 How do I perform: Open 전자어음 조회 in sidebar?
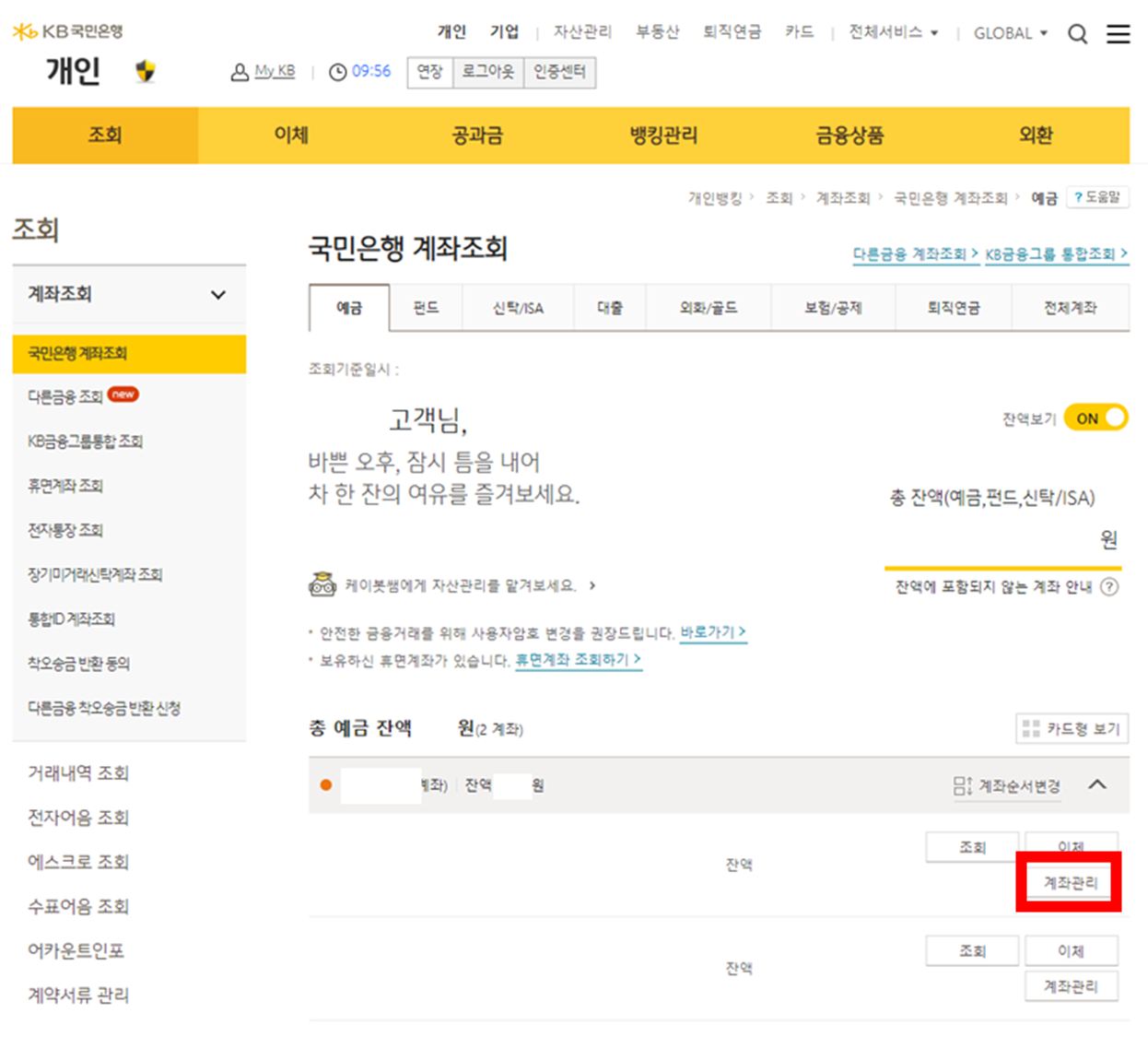[x=78, y=818]
